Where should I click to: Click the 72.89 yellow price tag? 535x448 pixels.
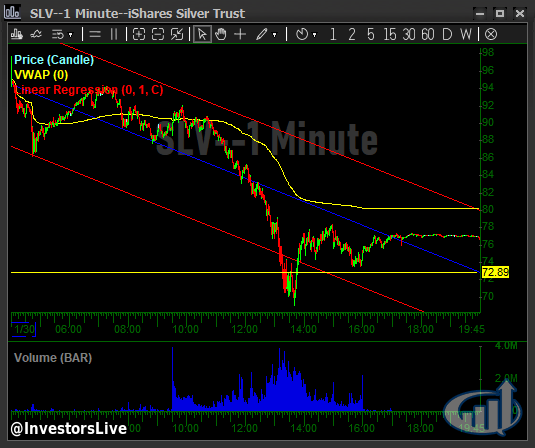495,272
